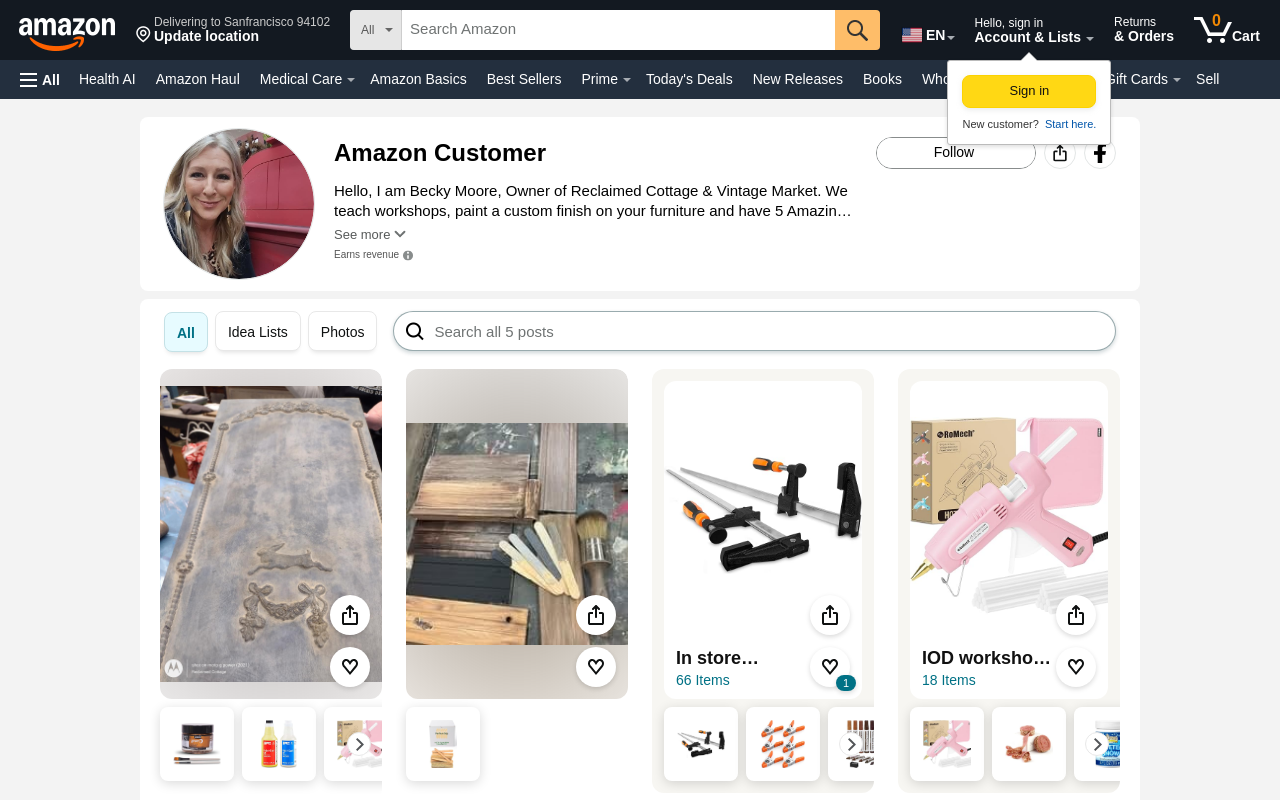Click the orange search magnifier button
Viewport: 1280px width, 800px height.
point(857,30)
